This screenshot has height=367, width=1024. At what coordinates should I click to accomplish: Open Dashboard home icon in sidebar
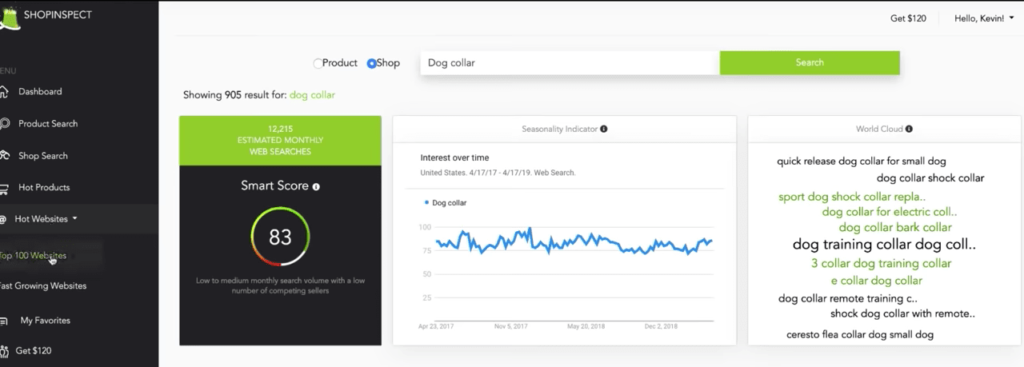tap(4, 91)
